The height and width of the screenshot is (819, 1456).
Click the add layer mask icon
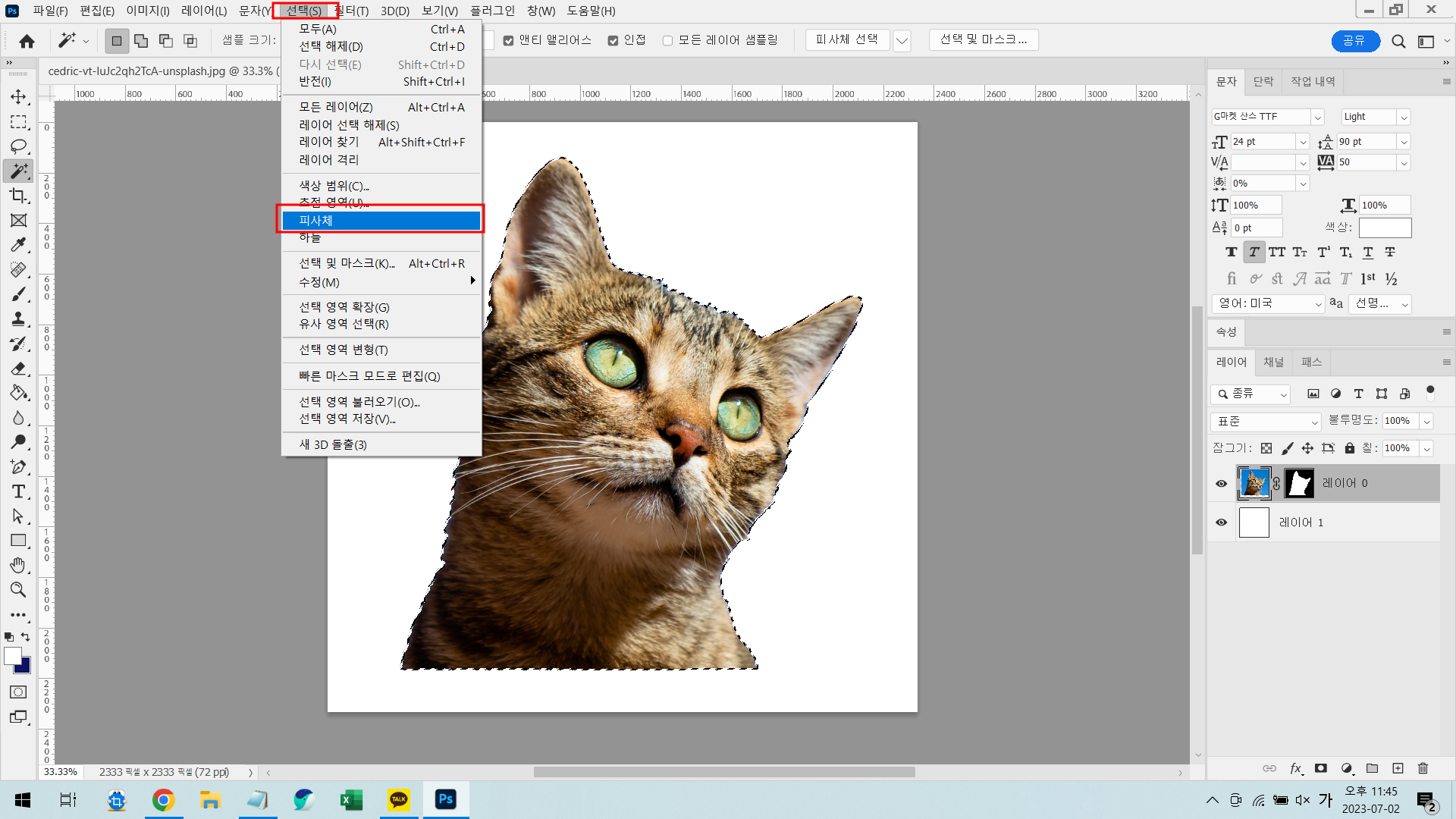click(x=1321, y=768)
